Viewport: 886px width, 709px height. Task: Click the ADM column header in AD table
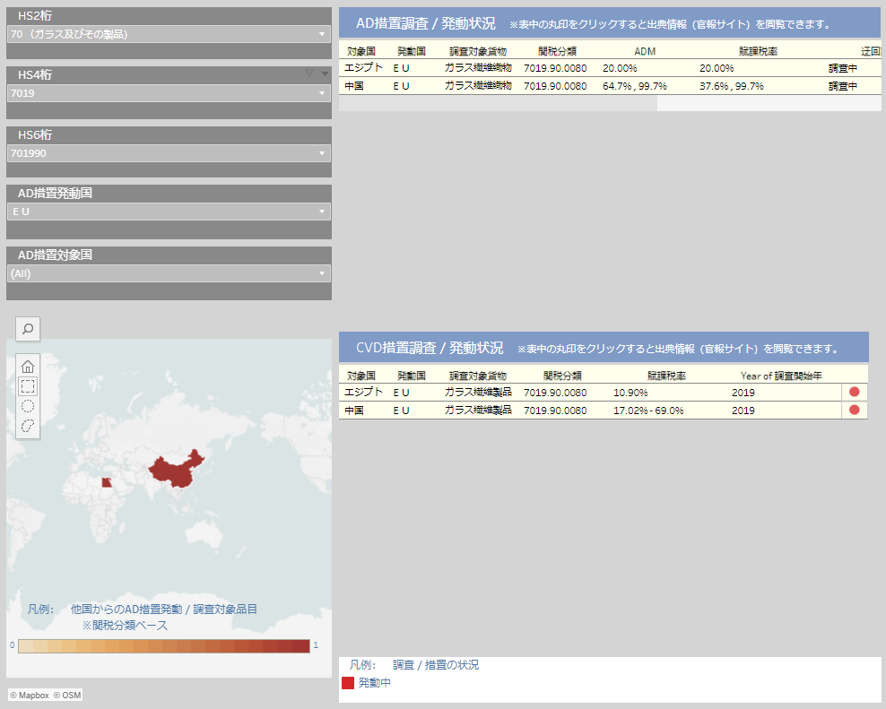(645, 51)
